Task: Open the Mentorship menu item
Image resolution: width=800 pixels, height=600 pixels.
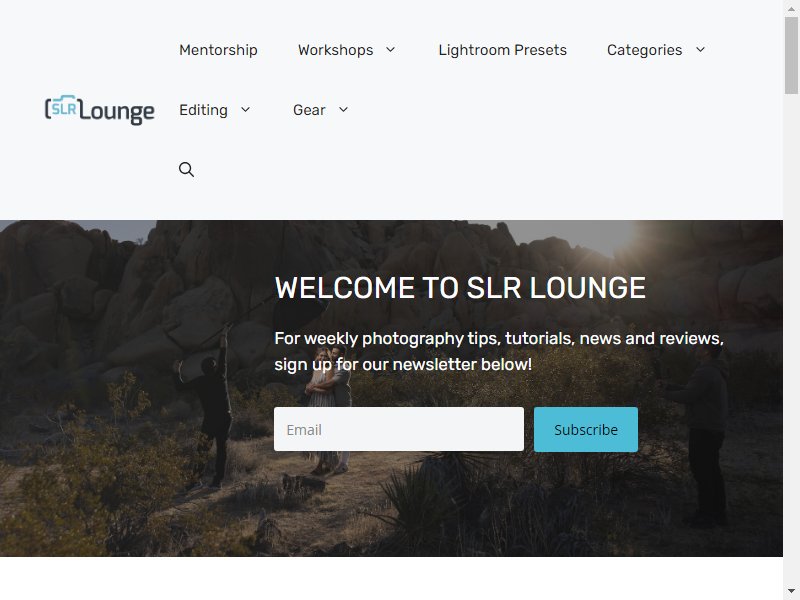Action: click(218, 50)
